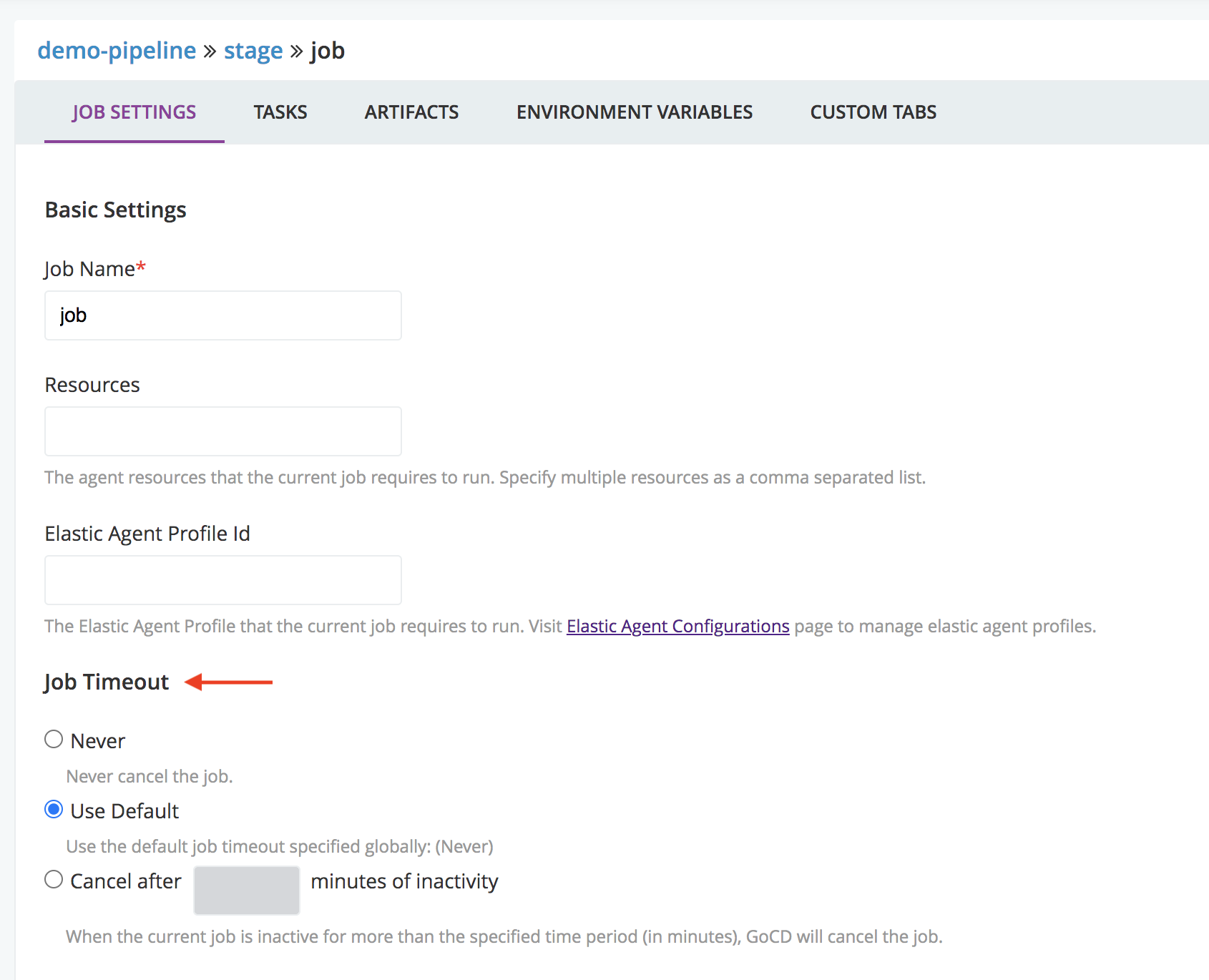Click the Job Name label
The width and height of the screenshot is (1209, 980).
[x=95, y=269]
